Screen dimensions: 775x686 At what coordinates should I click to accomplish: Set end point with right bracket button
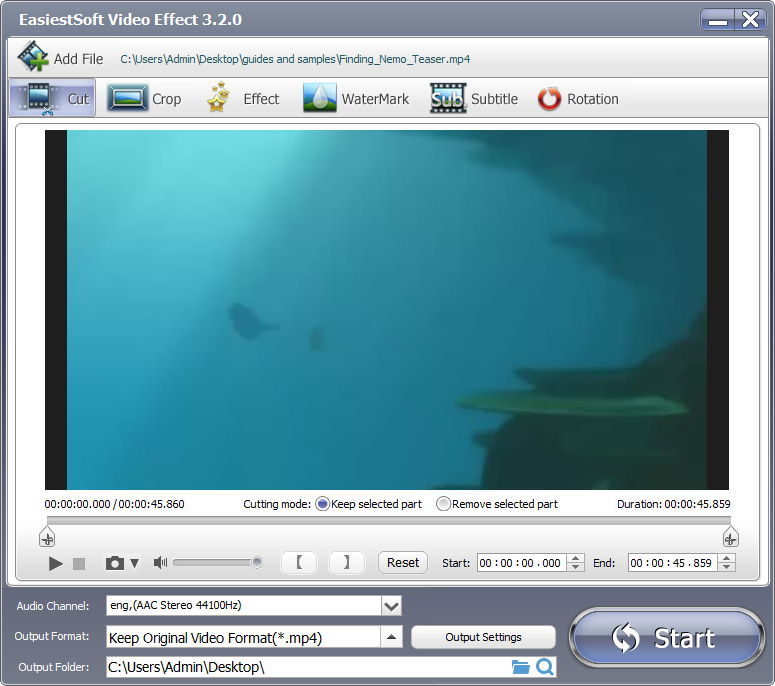point(346,562)
